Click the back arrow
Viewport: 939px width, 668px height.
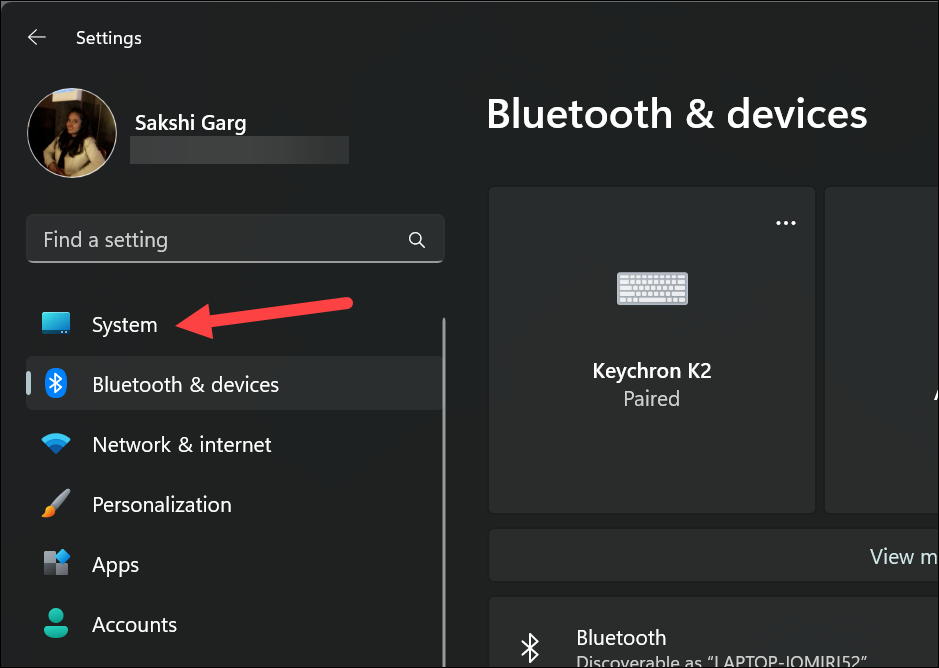36,37
